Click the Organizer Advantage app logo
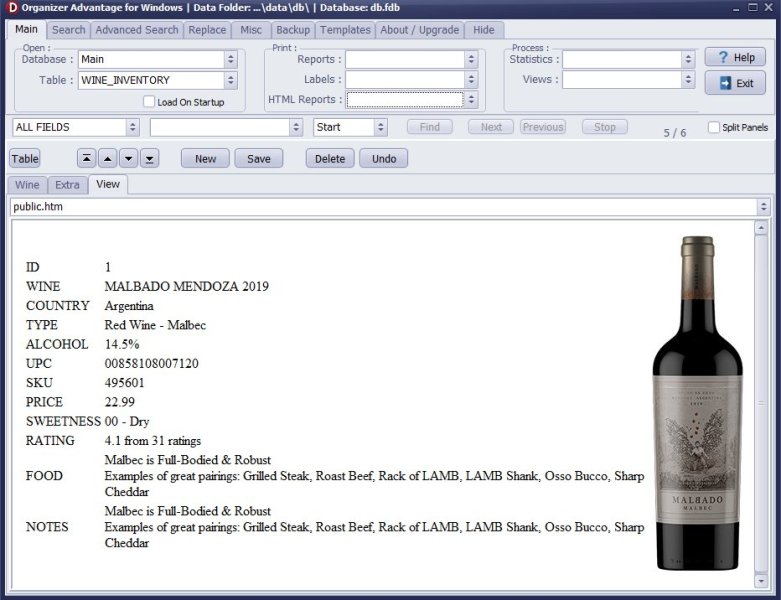The height and width of the screenshot is (600, 781). pos(12,7)
